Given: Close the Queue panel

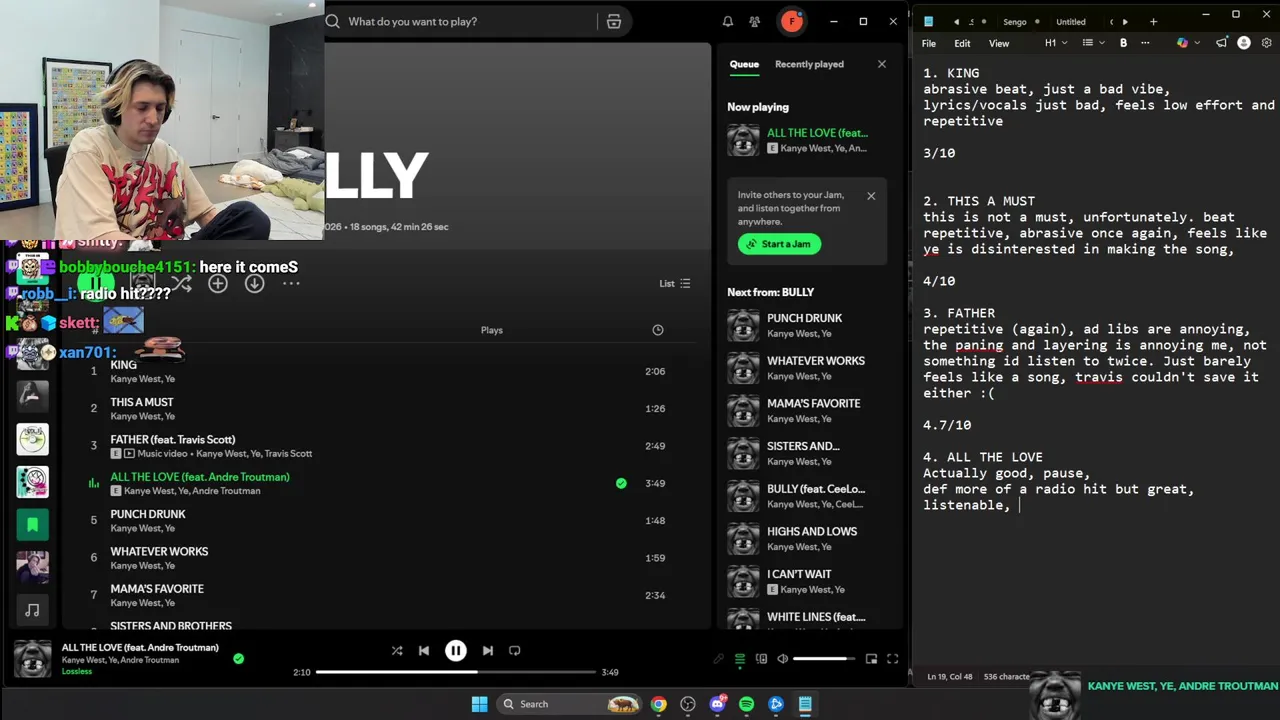Looking at the screenshot, I should (881, 64).
